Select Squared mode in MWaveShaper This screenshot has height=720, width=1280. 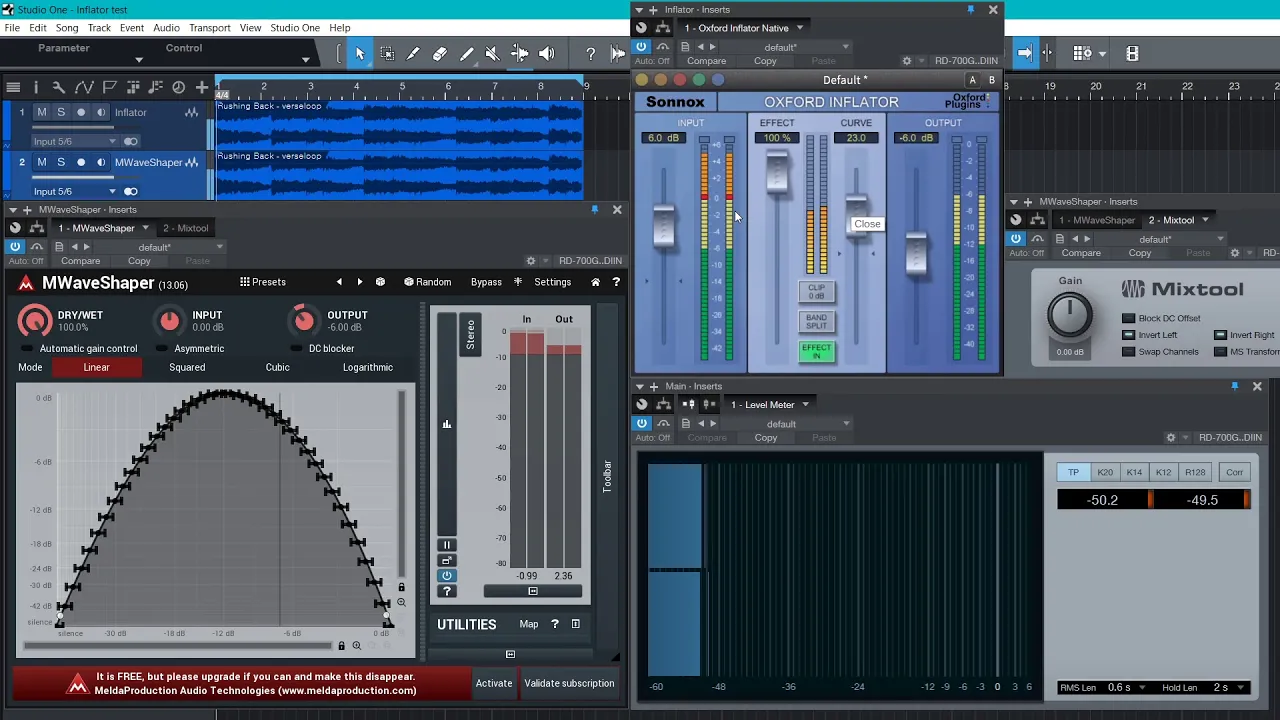click(187, 367)
